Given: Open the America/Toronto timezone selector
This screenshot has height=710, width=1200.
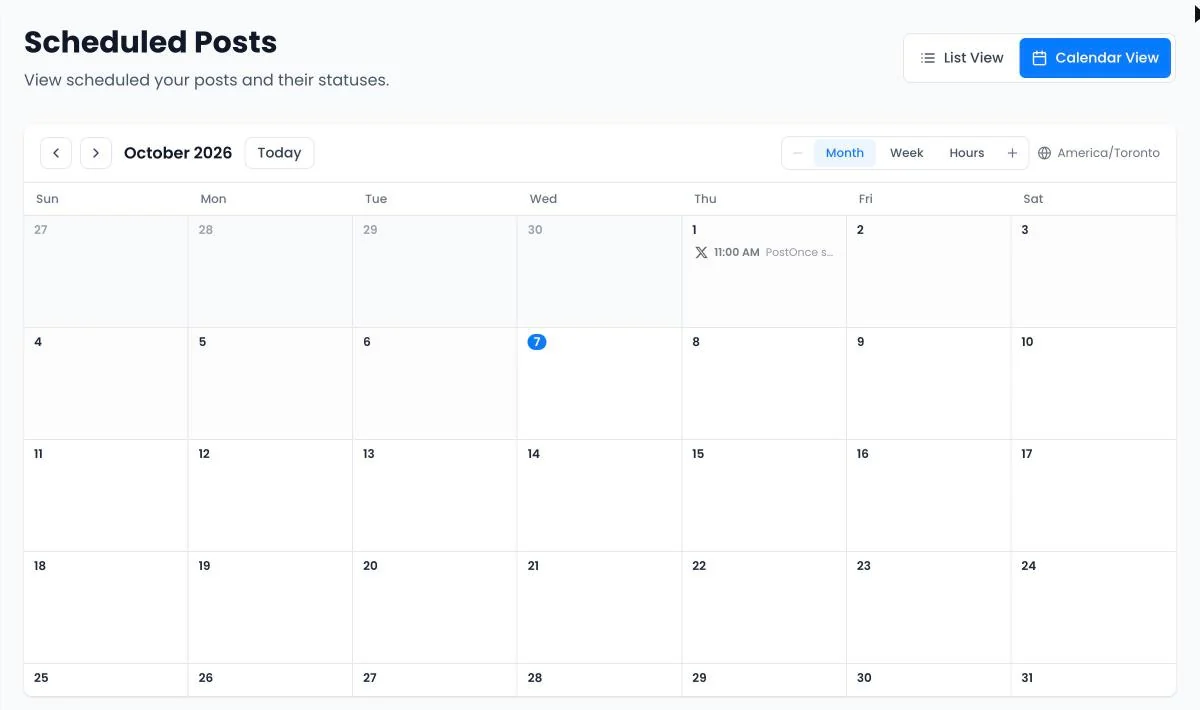Looking at the screenshot, I should 1099,153.
